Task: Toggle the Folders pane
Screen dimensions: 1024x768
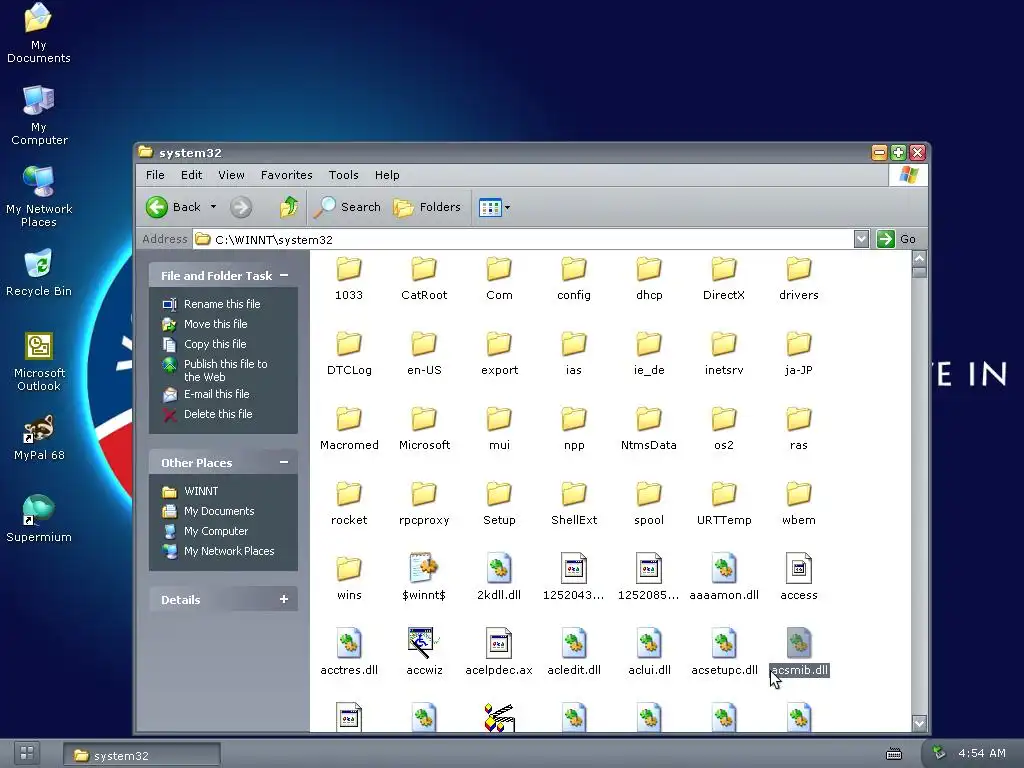Action: [427, 207]
